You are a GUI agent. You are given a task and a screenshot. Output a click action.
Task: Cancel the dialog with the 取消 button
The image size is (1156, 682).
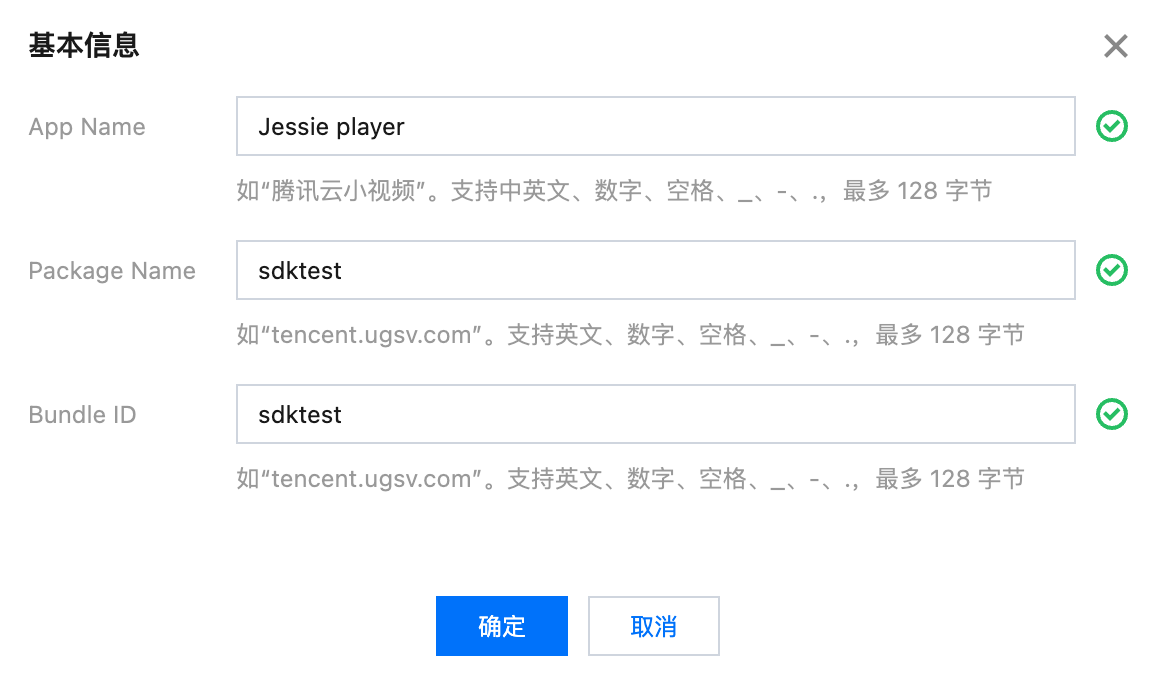click(x=653, y=626)
